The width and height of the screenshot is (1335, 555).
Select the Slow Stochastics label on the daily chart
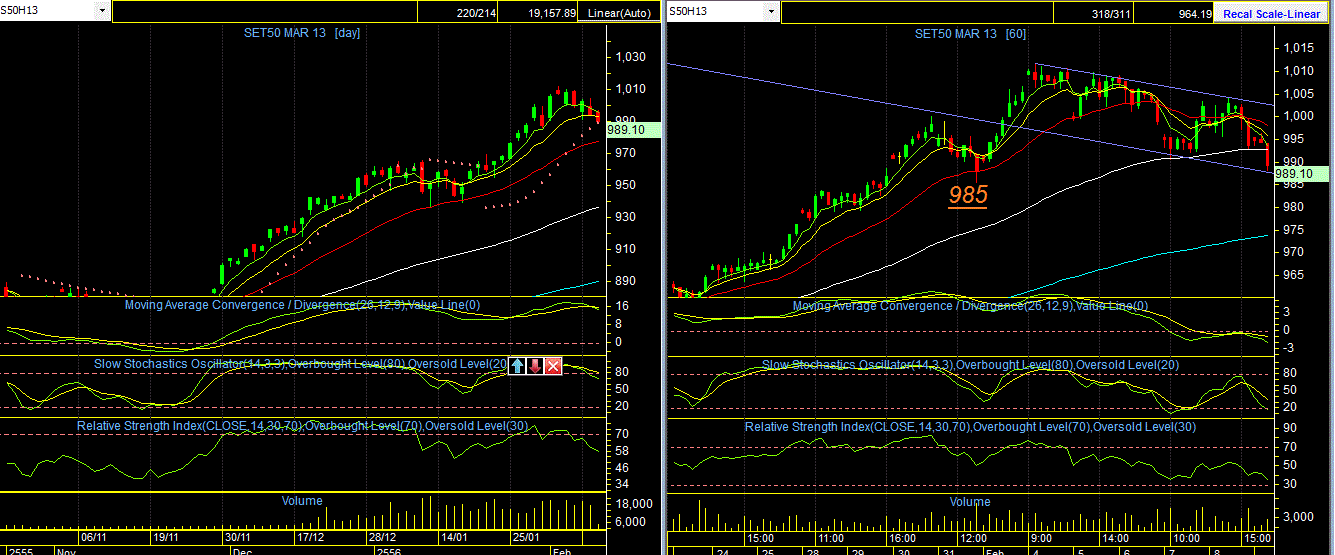click(x=301, y=364)
